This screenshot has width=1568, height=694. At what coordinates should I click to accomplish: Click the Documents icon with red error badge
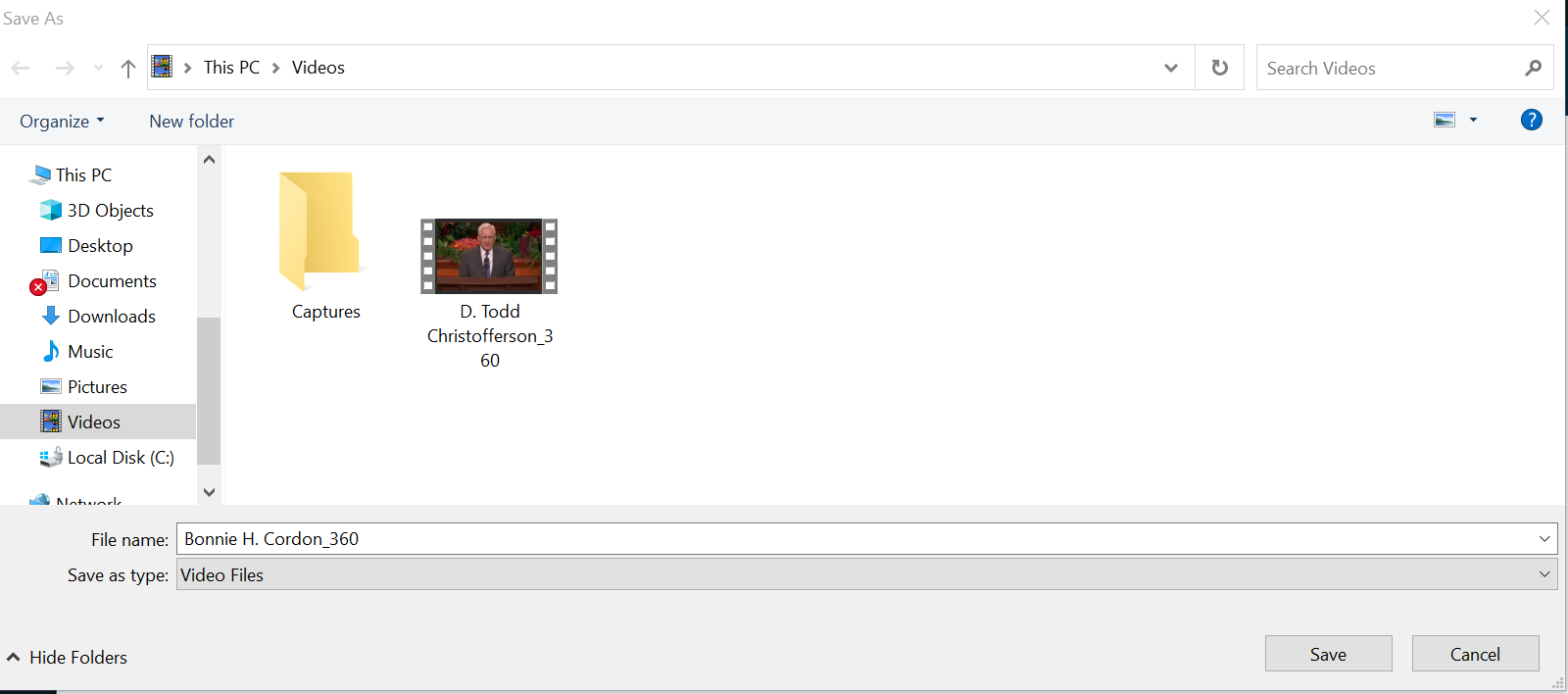tap(45, 282)
